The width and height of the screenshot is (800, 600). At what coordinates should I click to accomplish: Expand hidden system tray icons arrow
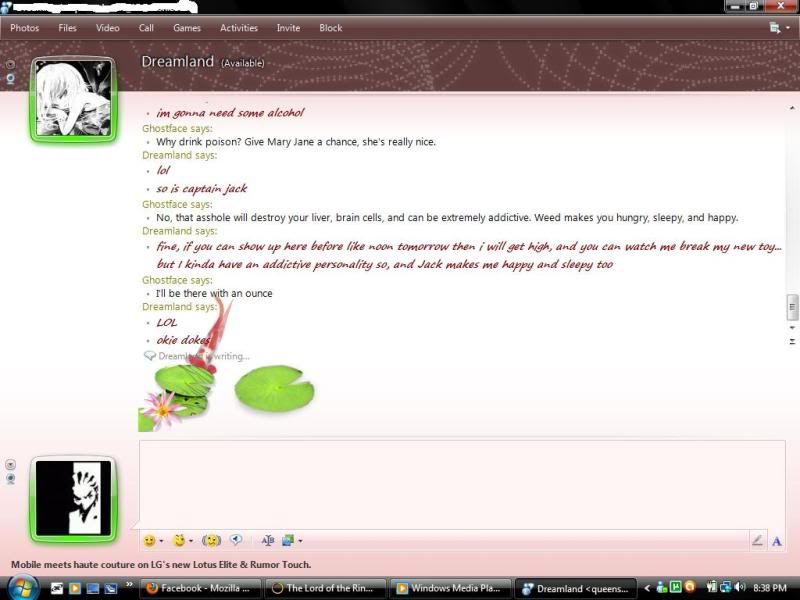647,588
